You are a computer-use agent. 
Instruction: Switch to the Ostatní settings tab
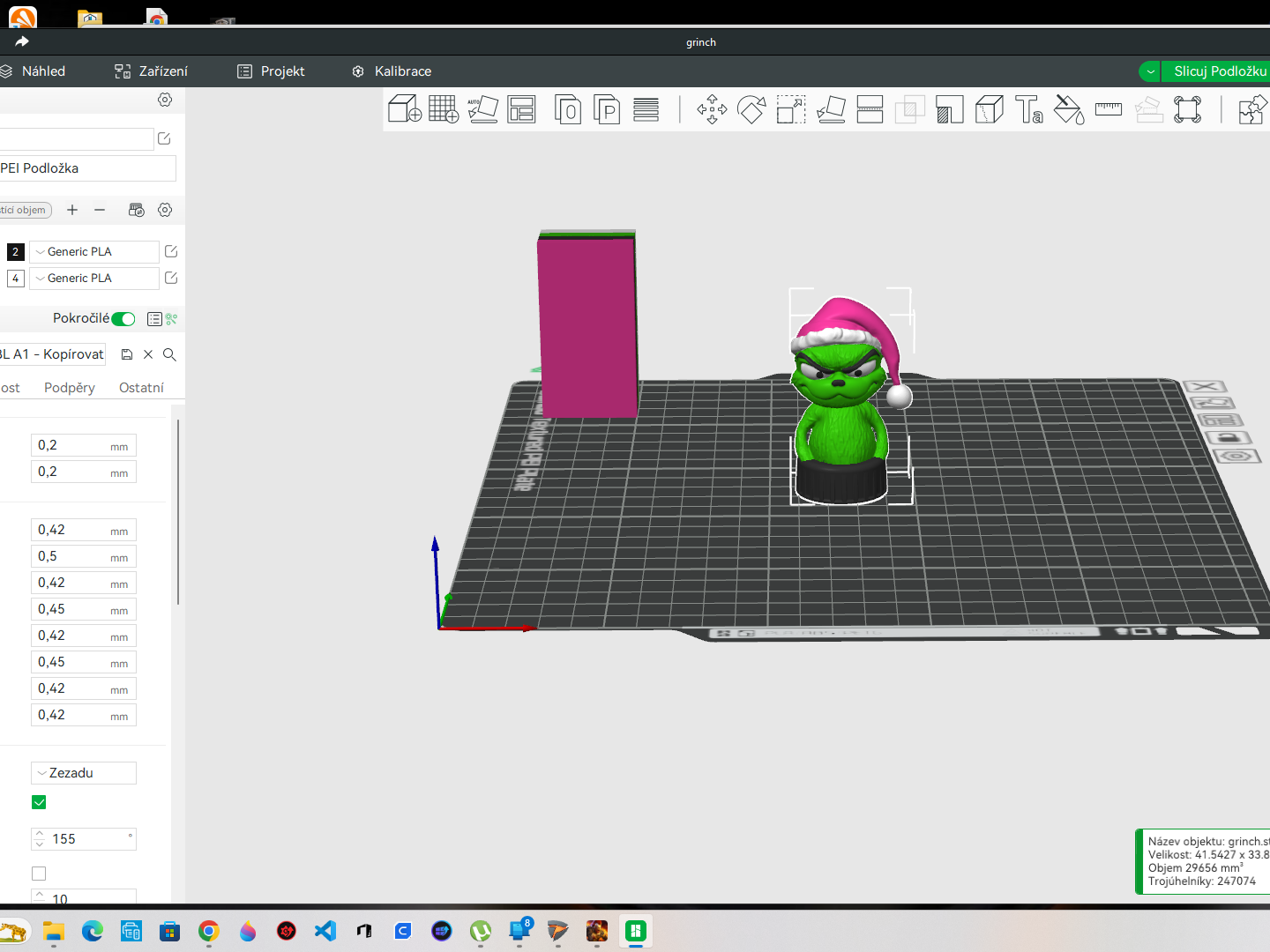pos(141,388)
